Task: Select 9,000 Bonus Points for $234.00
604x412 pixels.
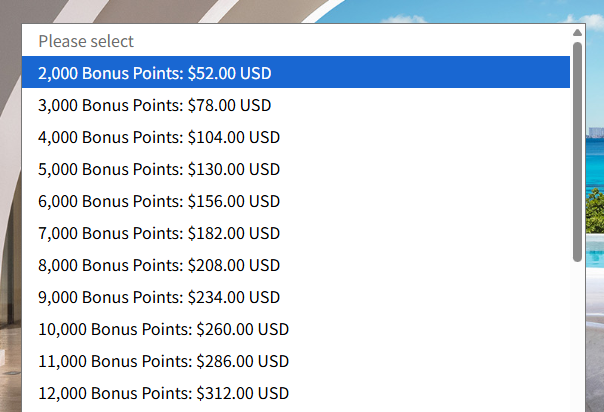Action: pos(159,297)
